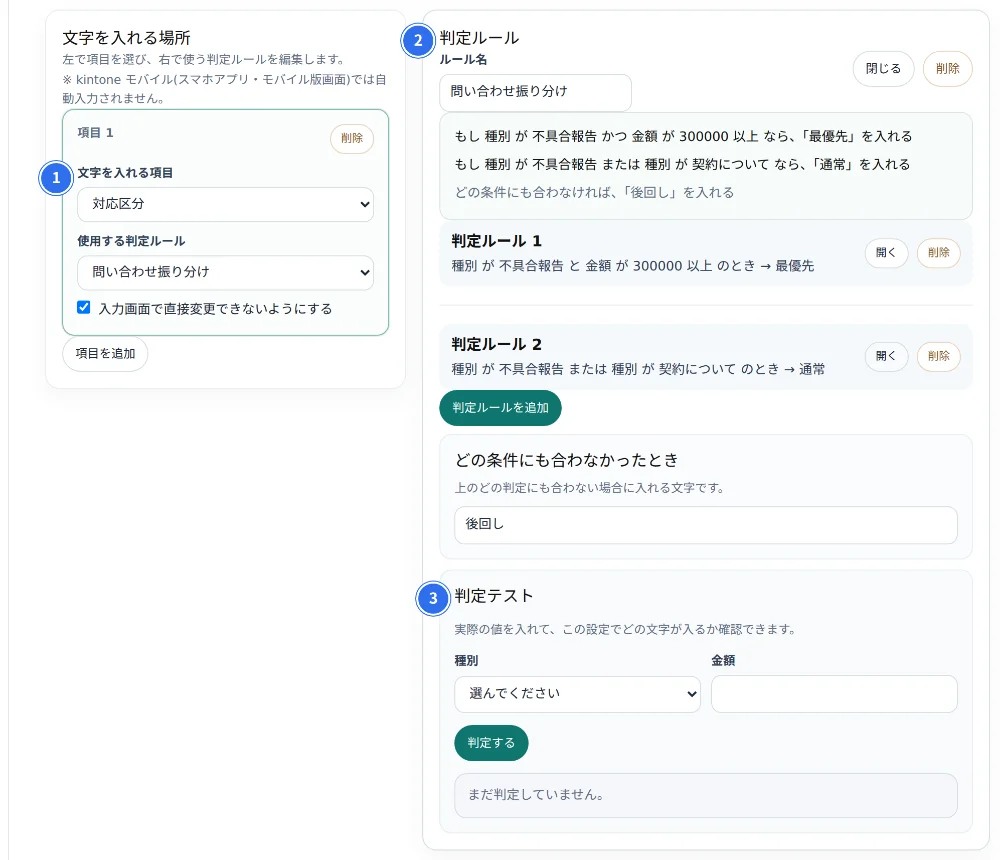Click the 文字を入れる場所 heading
Screen dimensions: 1000x860
pos(126,38)
